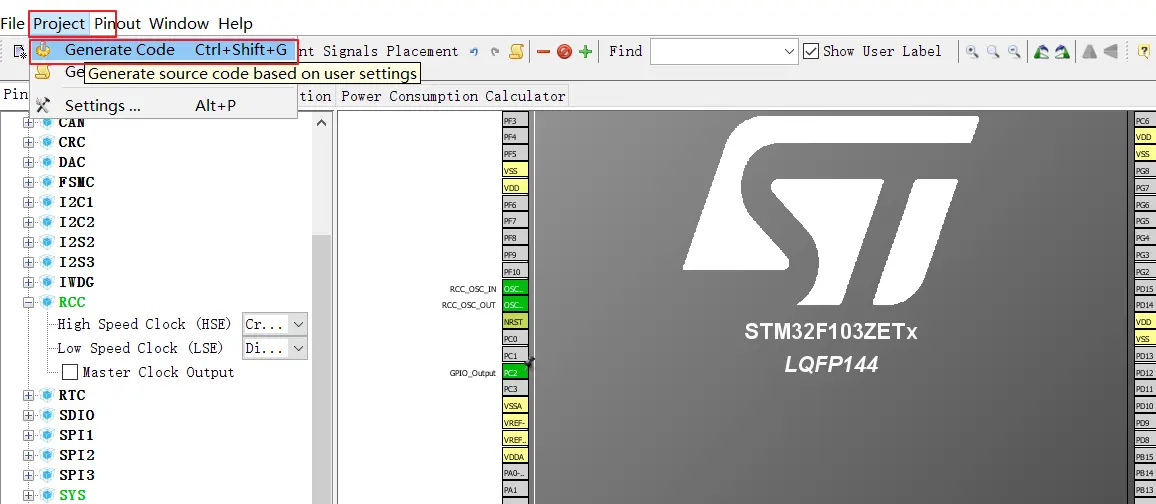This screenshot has height=504, width=1156.
Task: Click the NRST pin on the chip
Action: (515, 321)
